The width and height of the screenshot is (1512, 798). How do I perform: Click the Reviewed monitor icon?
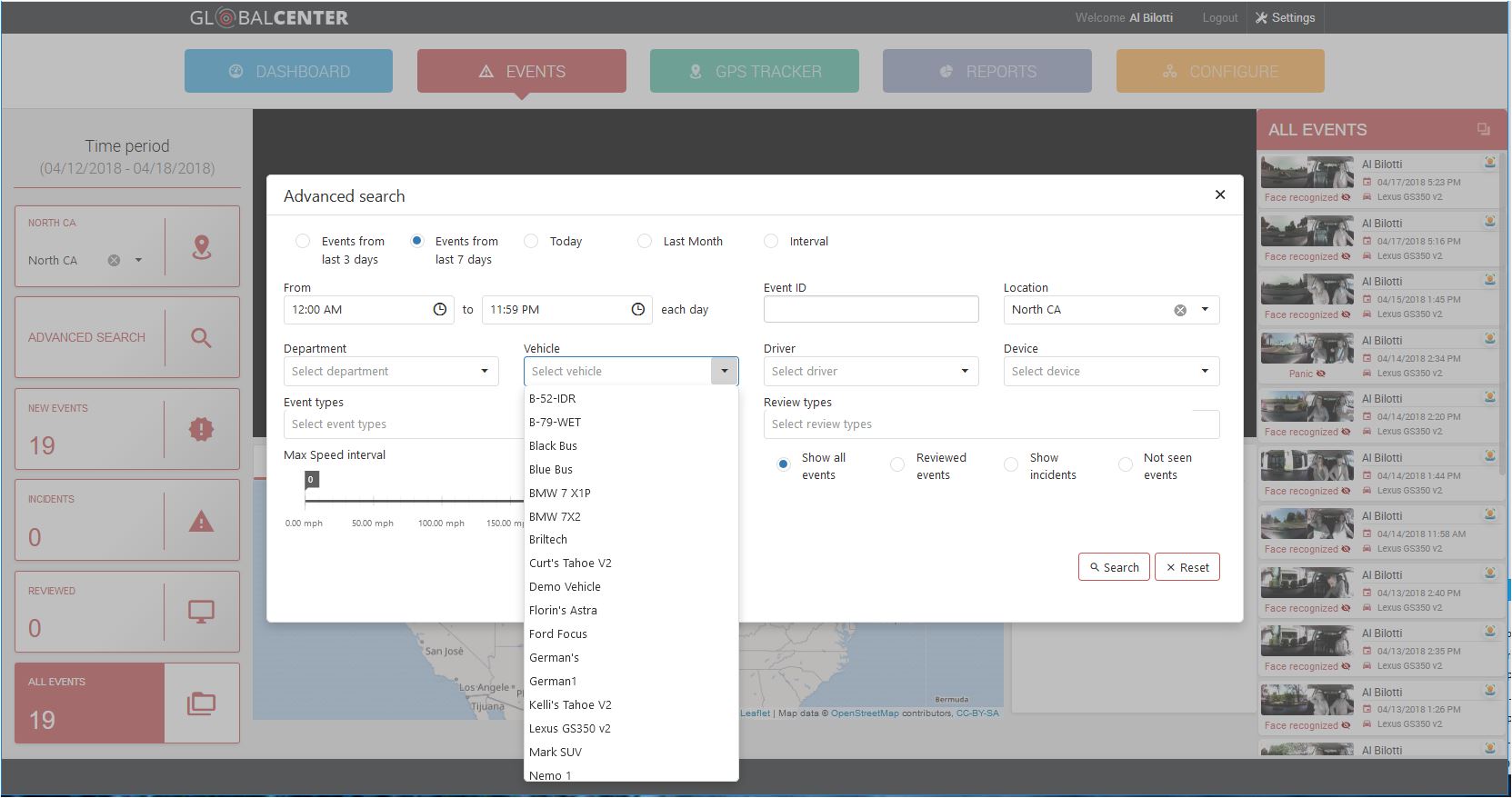pos(201,612)
